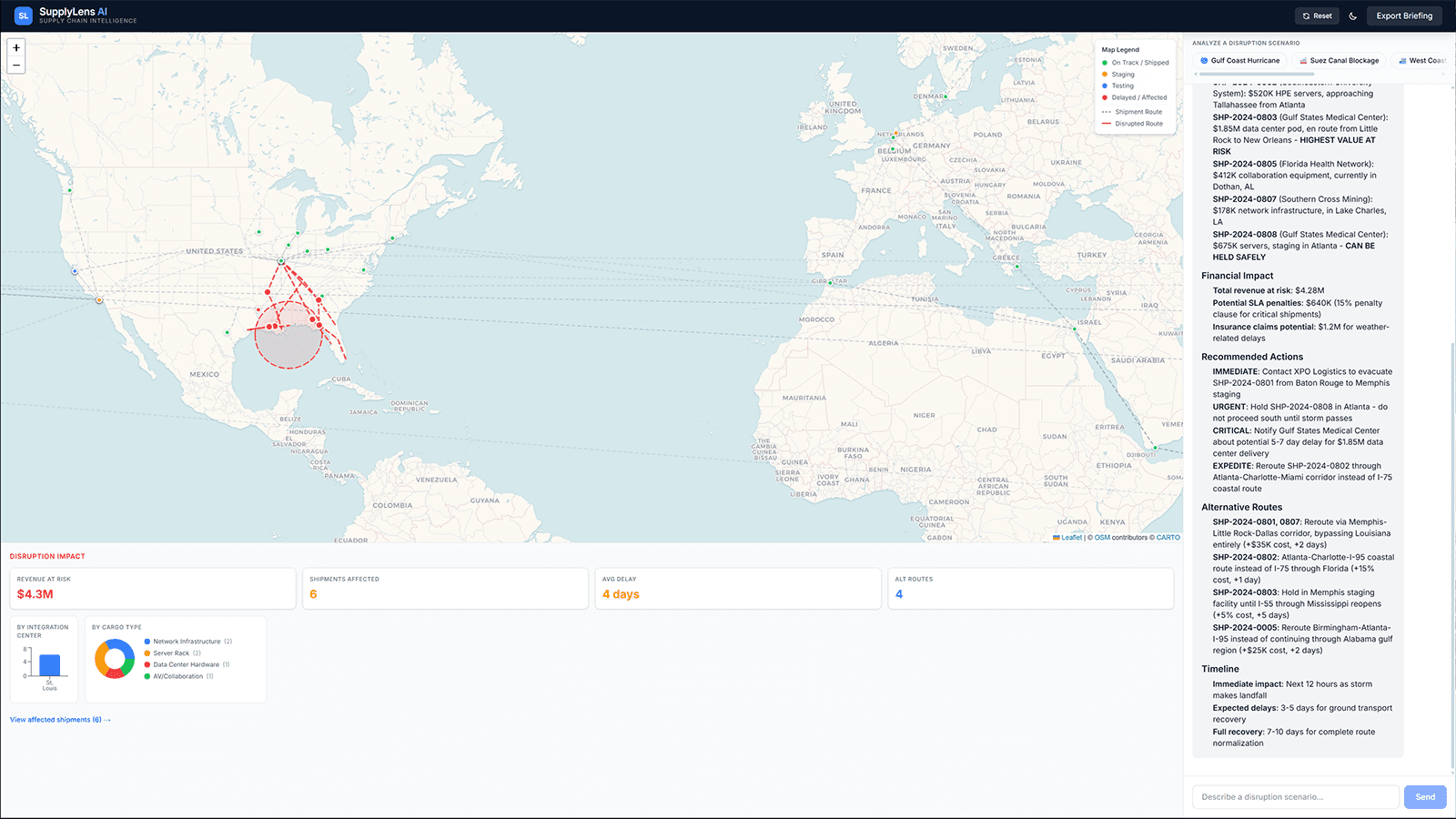Image resolution: width=1456 pixels, height=819 pixels.
Task: Toggle the Testing status in the Map Legend
Action: point(1104,86)
